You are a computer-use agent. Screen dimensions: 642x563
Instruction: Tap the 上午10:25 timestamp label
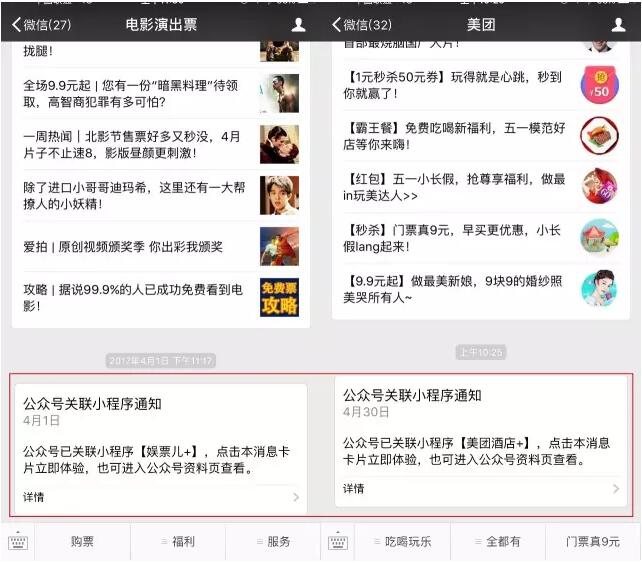(x=481, y=352)
